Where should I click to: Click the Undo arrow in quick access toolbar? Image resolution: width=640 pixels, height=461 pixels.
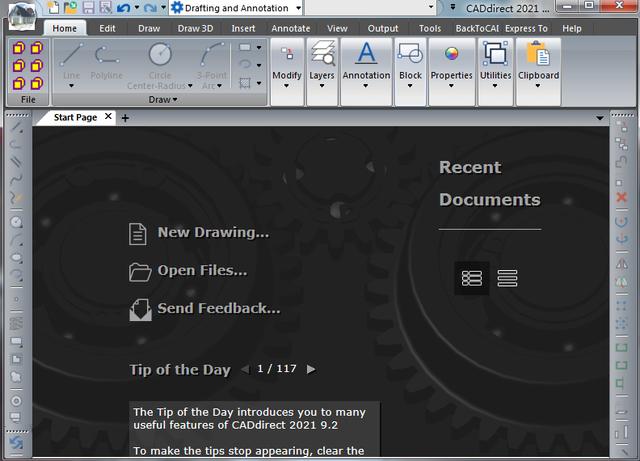tap(122, 8)
